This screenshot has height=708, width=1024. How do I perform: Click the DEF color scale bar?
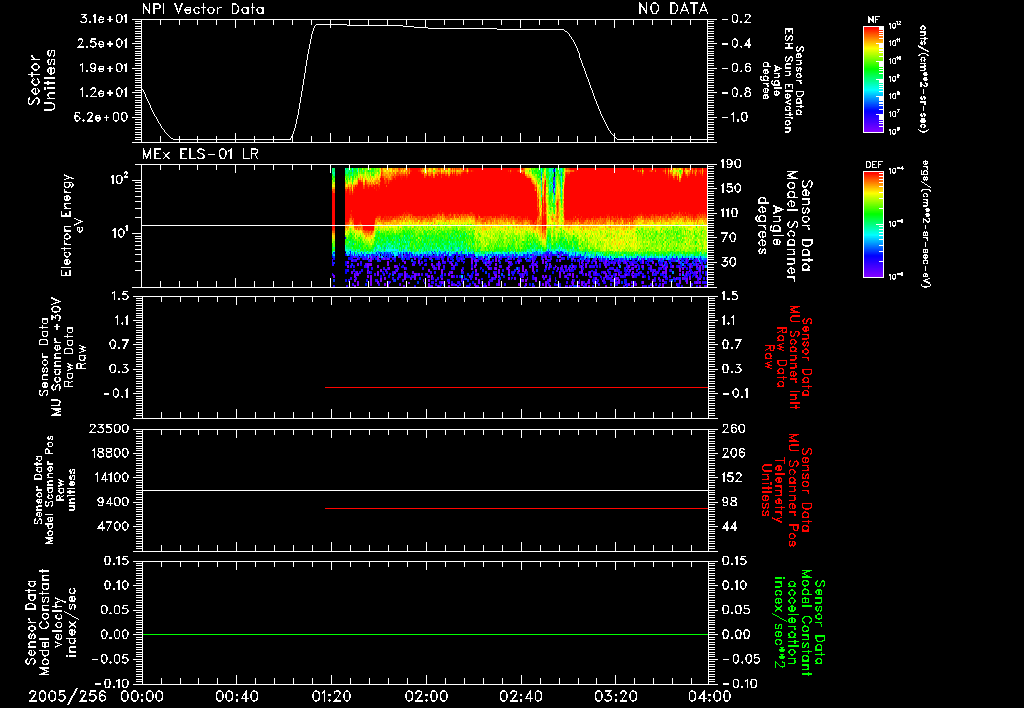click(x=874, y=224)
